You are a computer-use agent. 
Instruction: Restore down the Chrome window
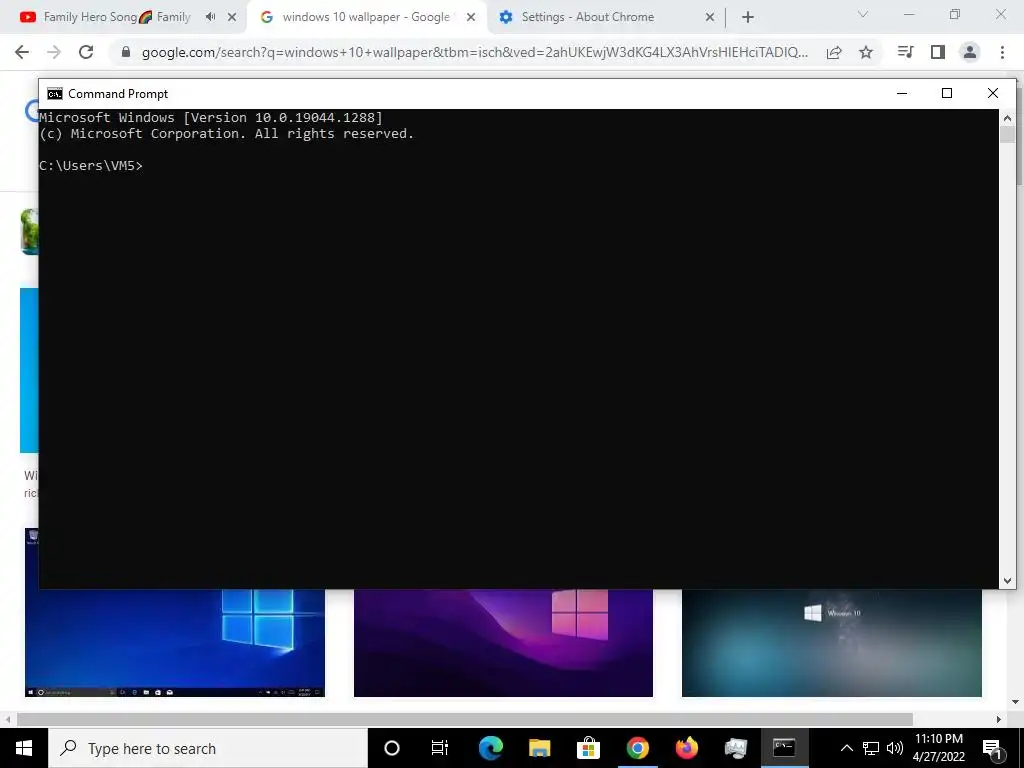(955, 14)
